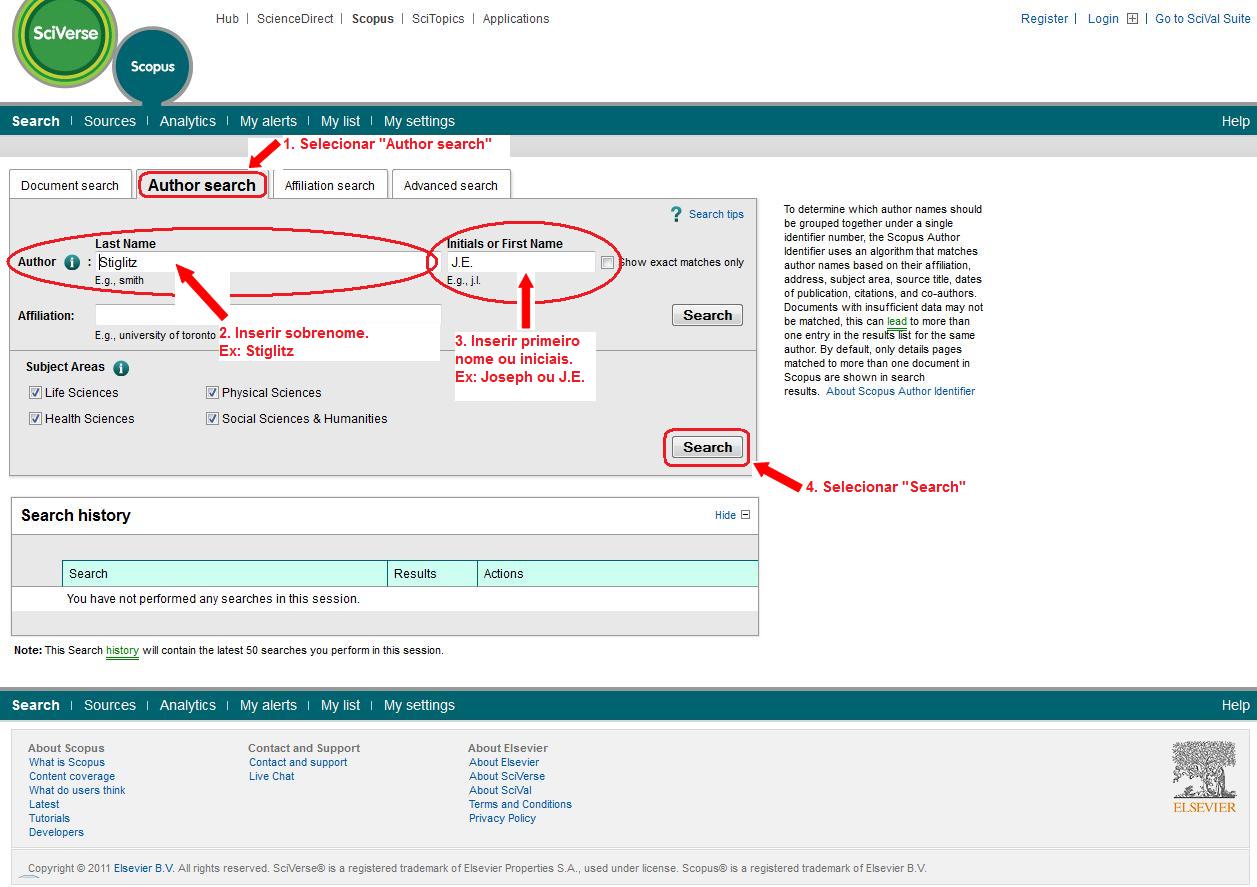Open the Affiliation search tab
Image resolution: width=1257 pixels, height=887 pixels.
pyautogui.click(x=330, y=185)
